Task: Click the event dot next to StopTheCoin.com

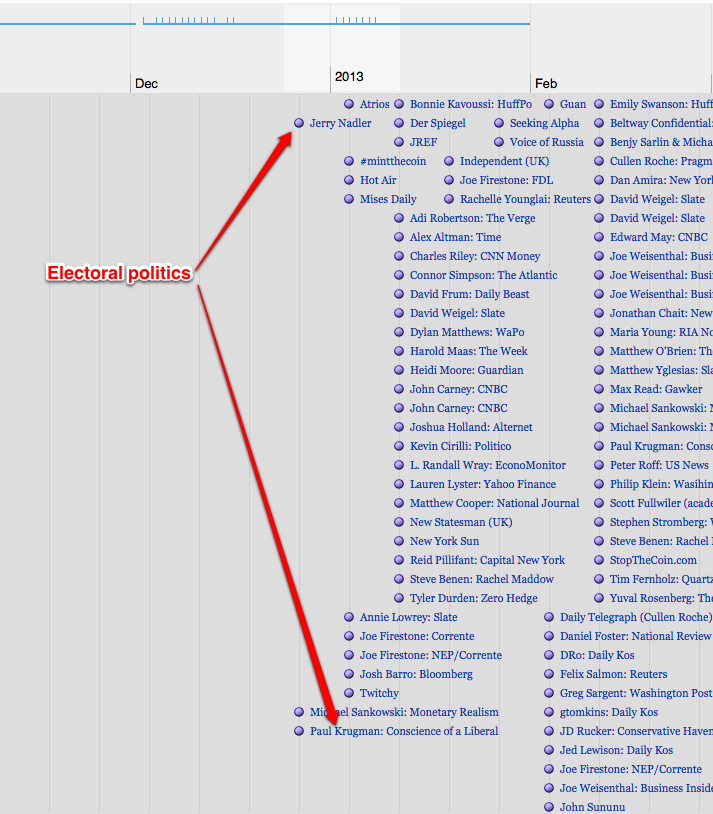Action: 599,561
